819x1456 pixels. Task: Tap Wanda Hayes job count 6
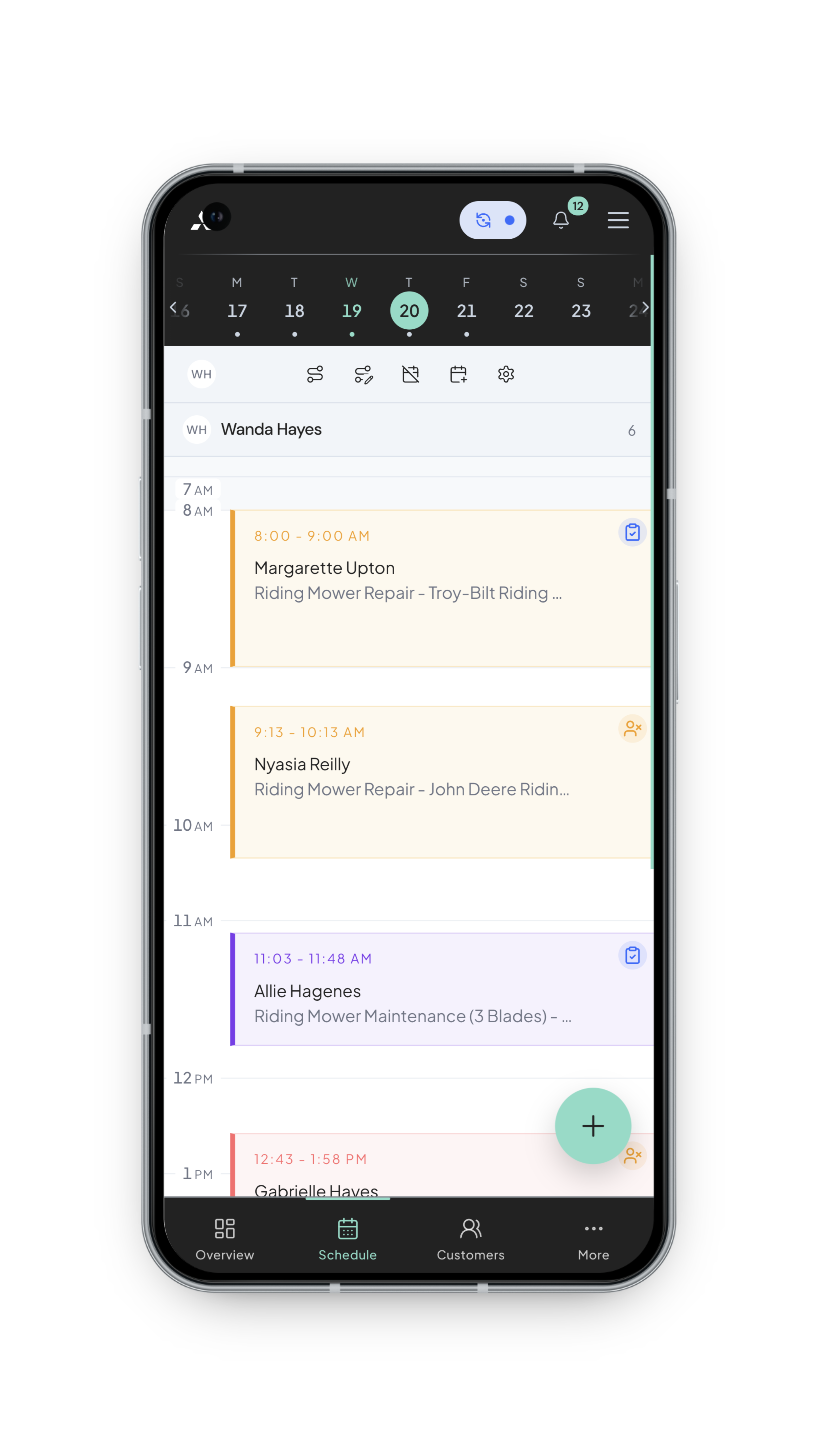coord(631,431)
